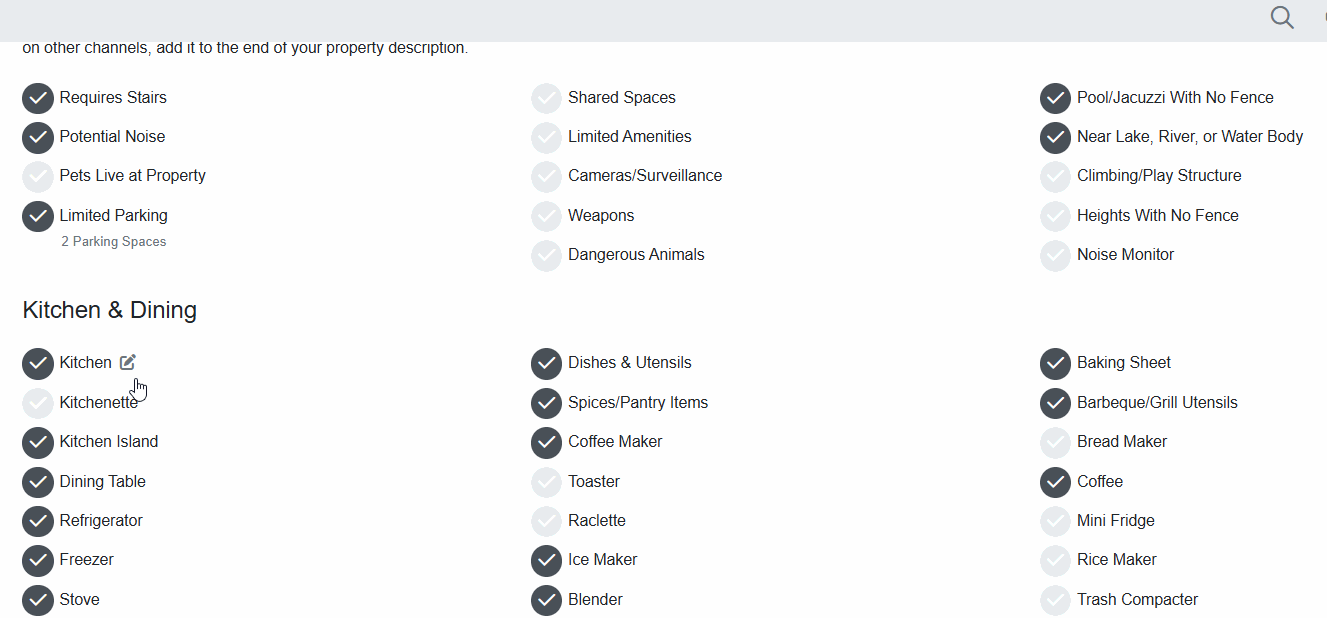This screenshot has width=1327, height=618.
Task: Check the Dangerous Animals option
Action: pyautogui.click(x=546, y=255)
